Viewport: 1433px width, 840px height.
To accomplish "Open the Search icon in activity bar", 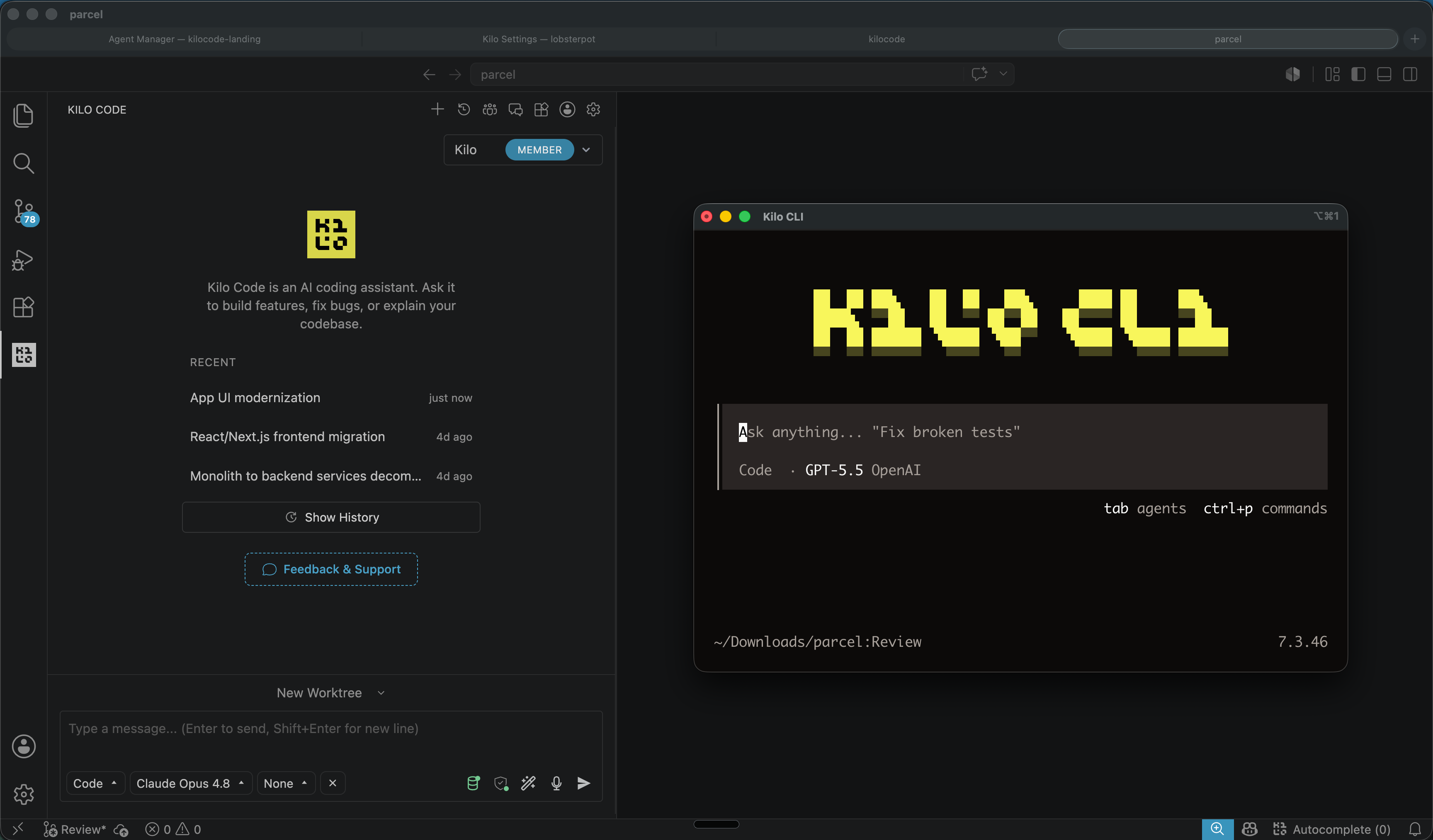I will [23, 163].
